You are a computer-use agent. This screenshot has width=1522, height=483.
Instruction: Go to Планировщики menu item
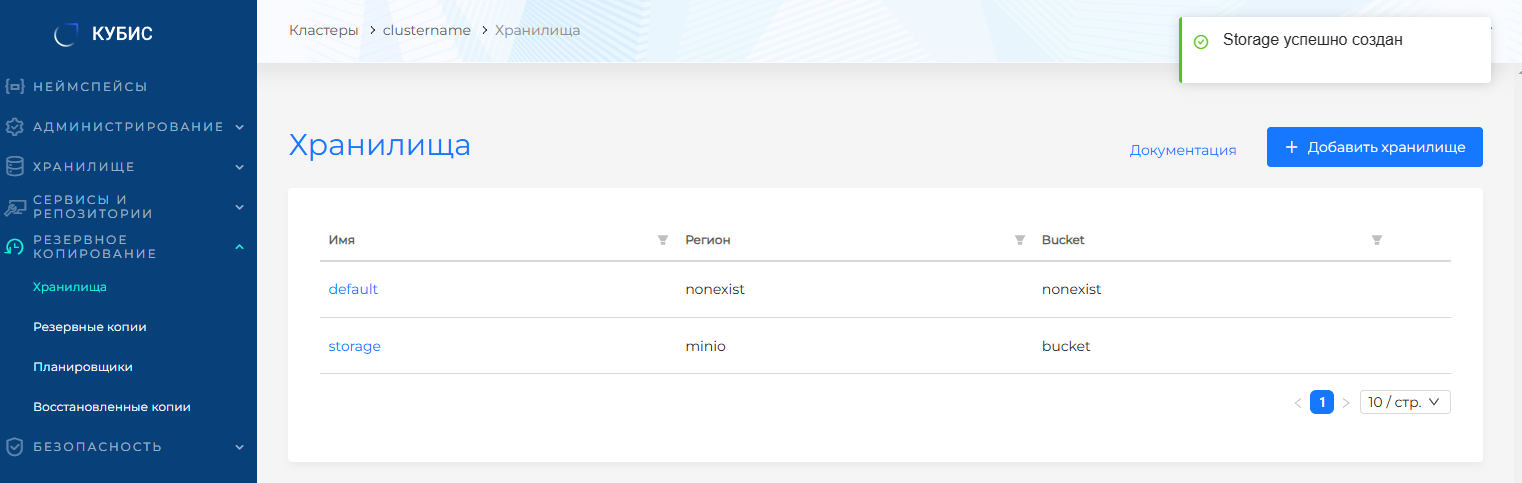pos(83,367)
